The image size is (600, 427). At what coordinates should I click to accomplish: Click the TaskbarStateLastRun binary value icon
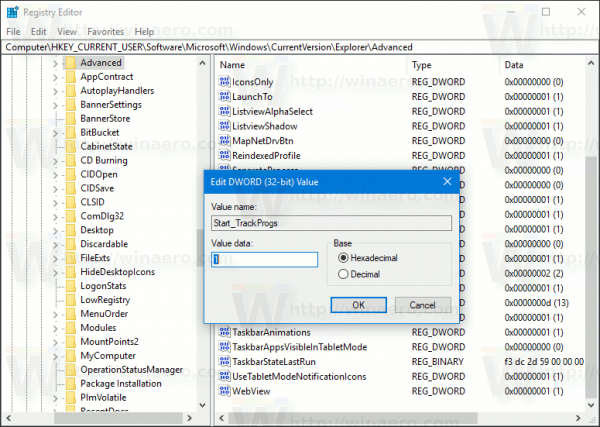(224, 362)
